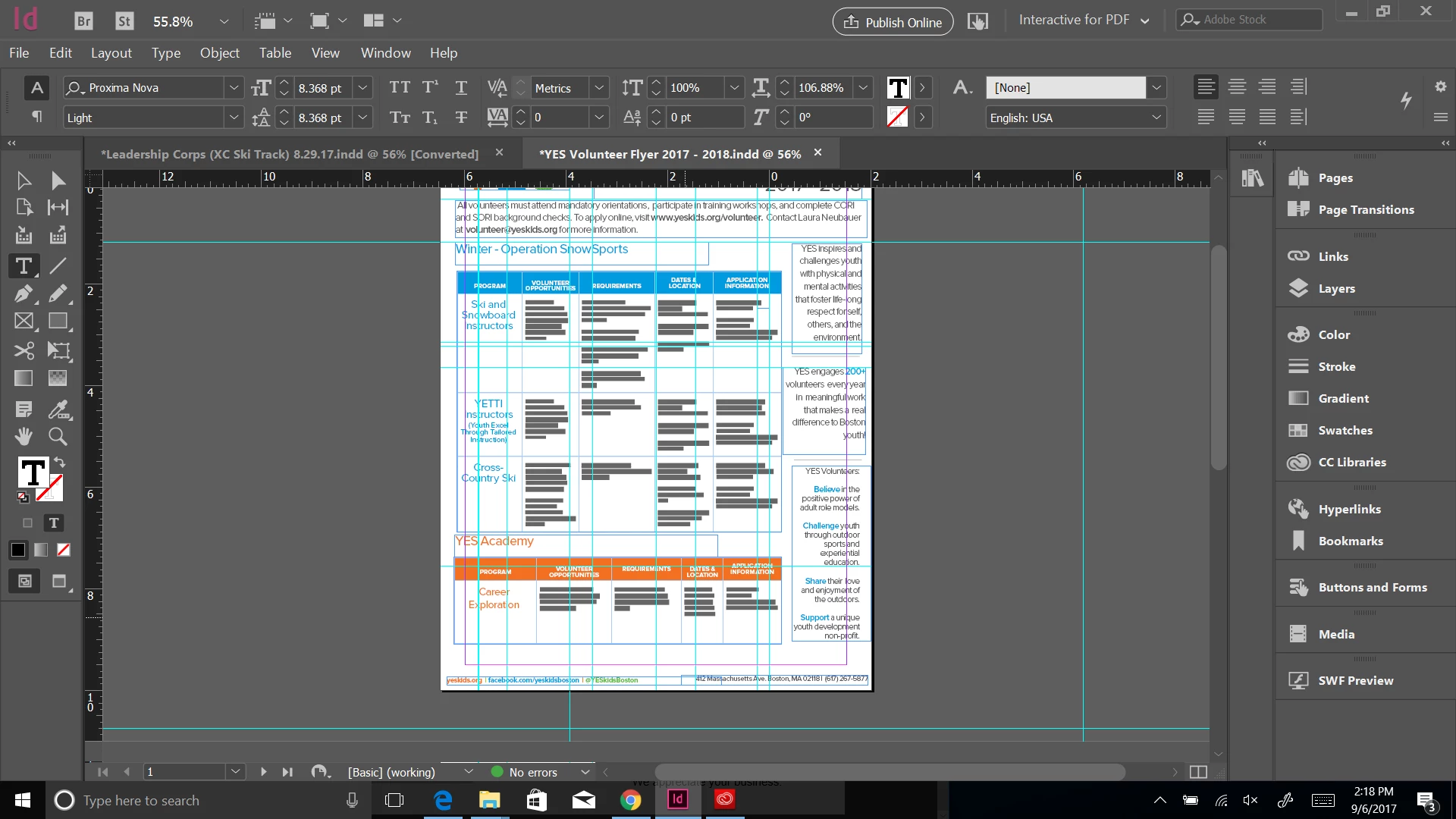Select the Zoom tool magnifier
The height and width of the screenshot is (819, 1456).
click(58, 436)
